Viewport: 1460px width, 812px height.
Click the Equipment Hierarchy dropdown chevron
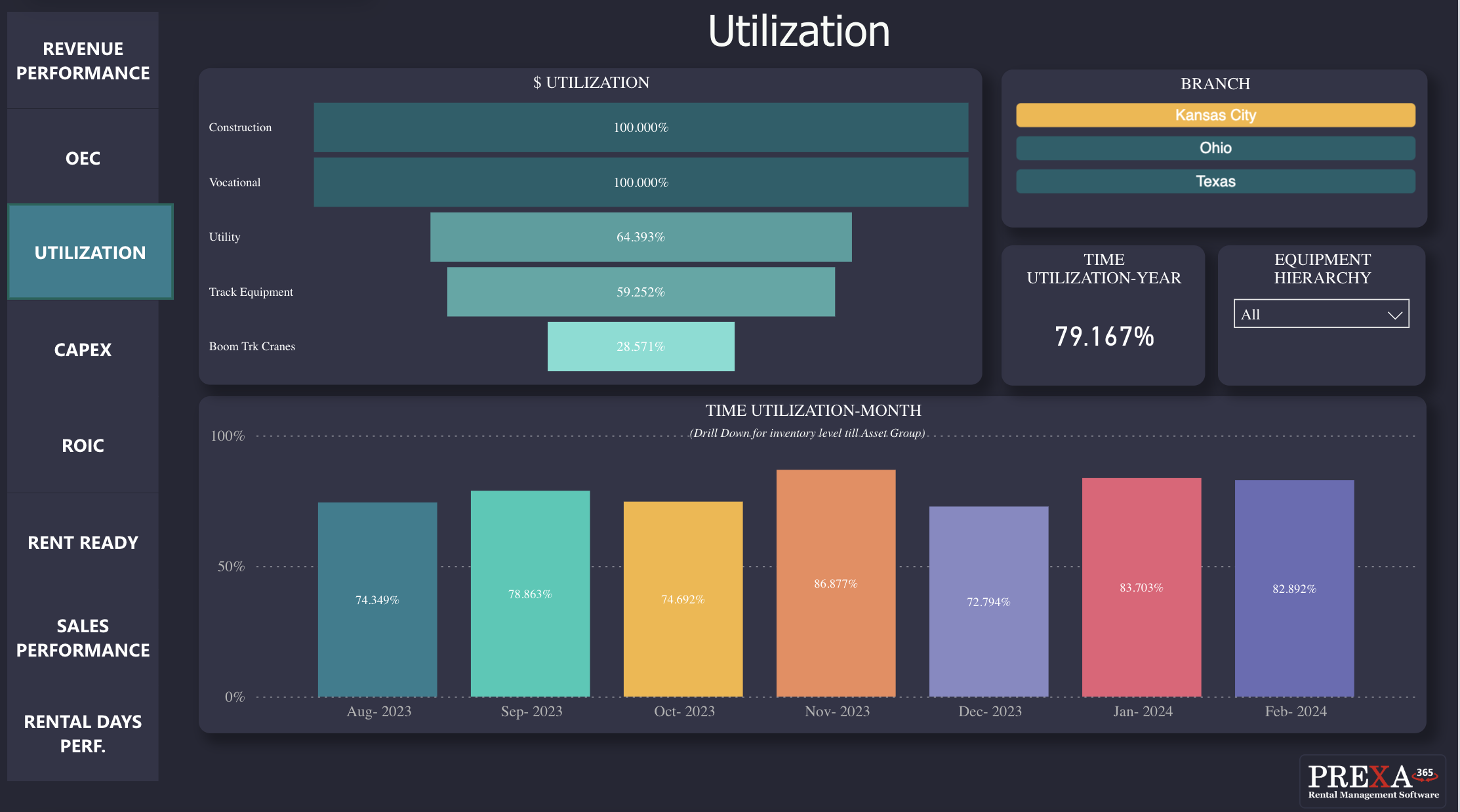[1394, 315]
